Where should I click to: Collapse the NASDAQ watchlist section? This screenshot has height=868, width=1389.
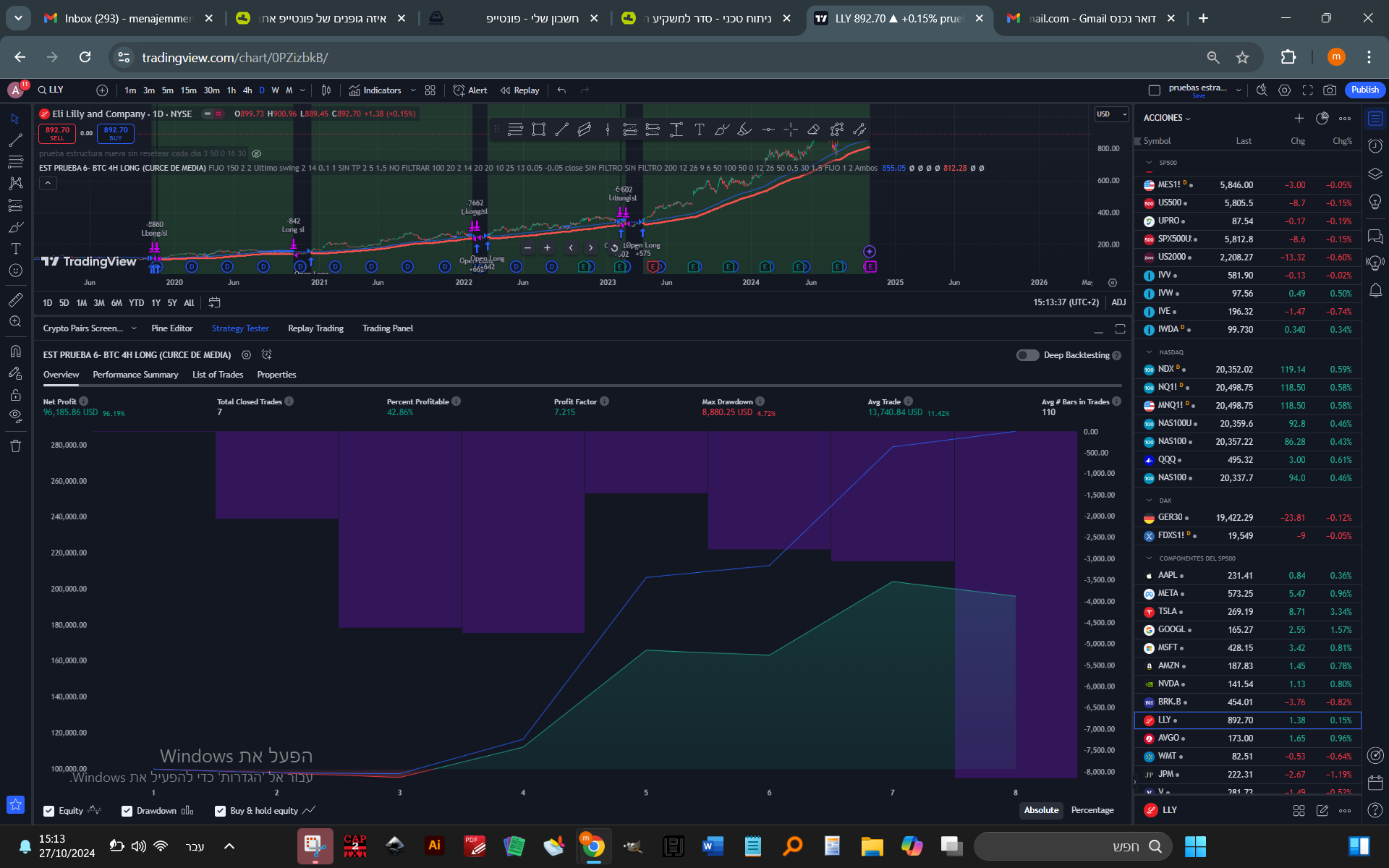tap(1149, 352)
